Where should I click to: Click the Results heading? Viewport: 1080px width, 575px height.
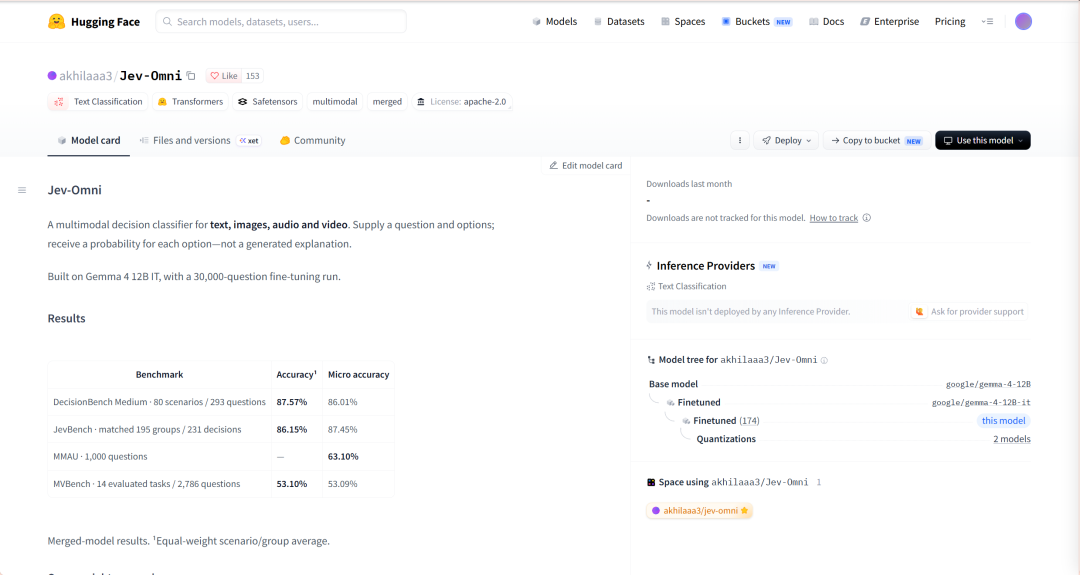click(x=66, y=319)
